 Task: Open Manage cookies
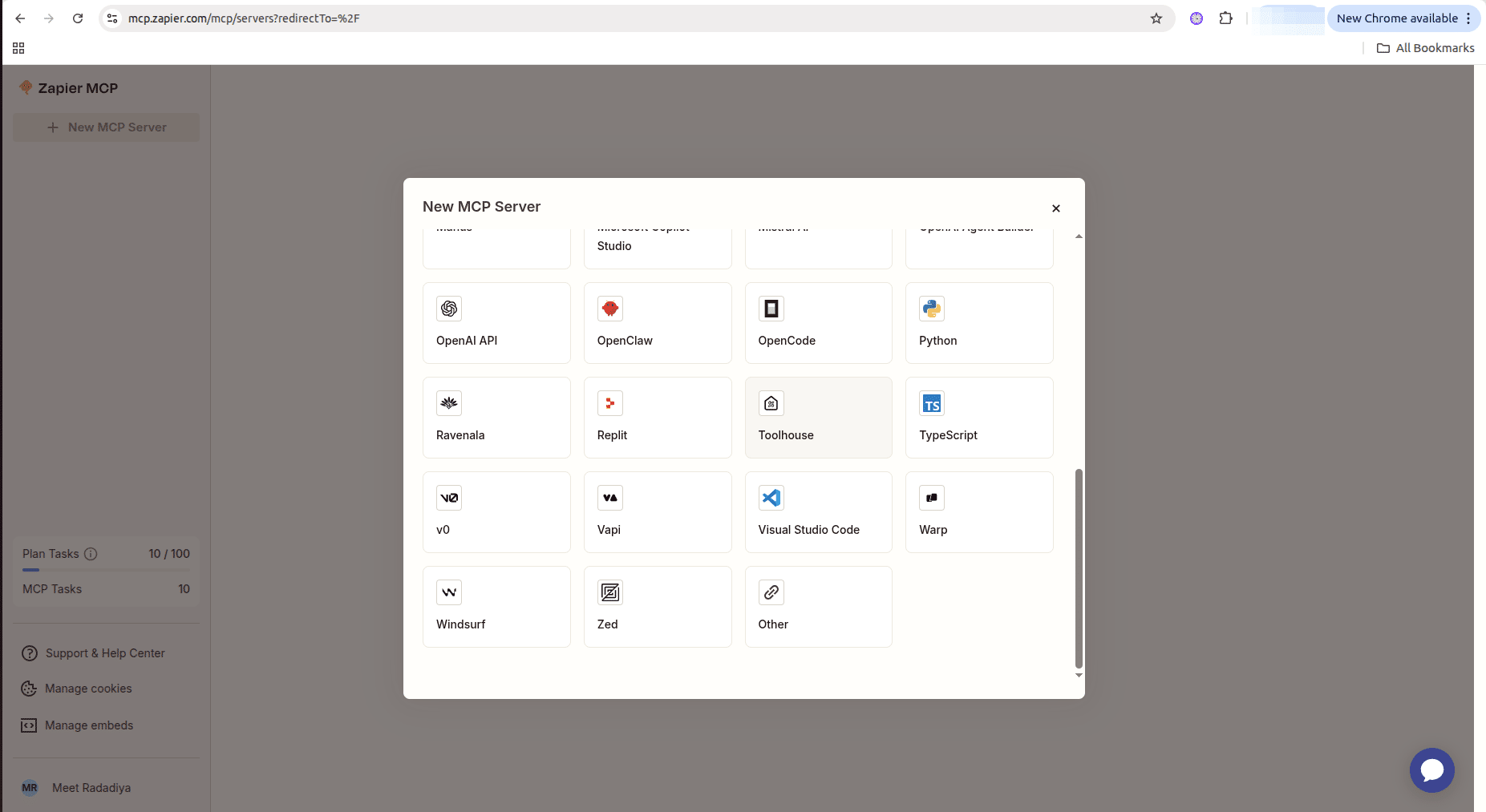coord(77,689)
